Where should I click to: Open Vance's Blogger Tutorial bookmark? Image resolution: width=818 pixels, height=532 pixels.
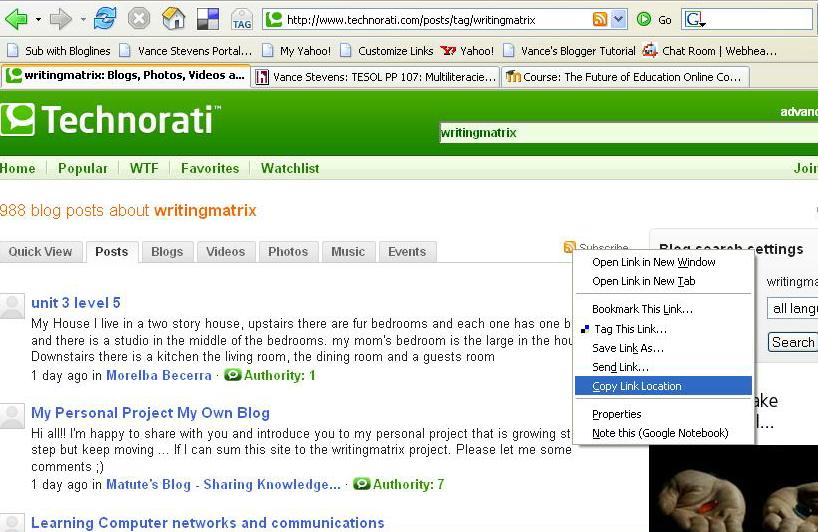coord(570,51)
